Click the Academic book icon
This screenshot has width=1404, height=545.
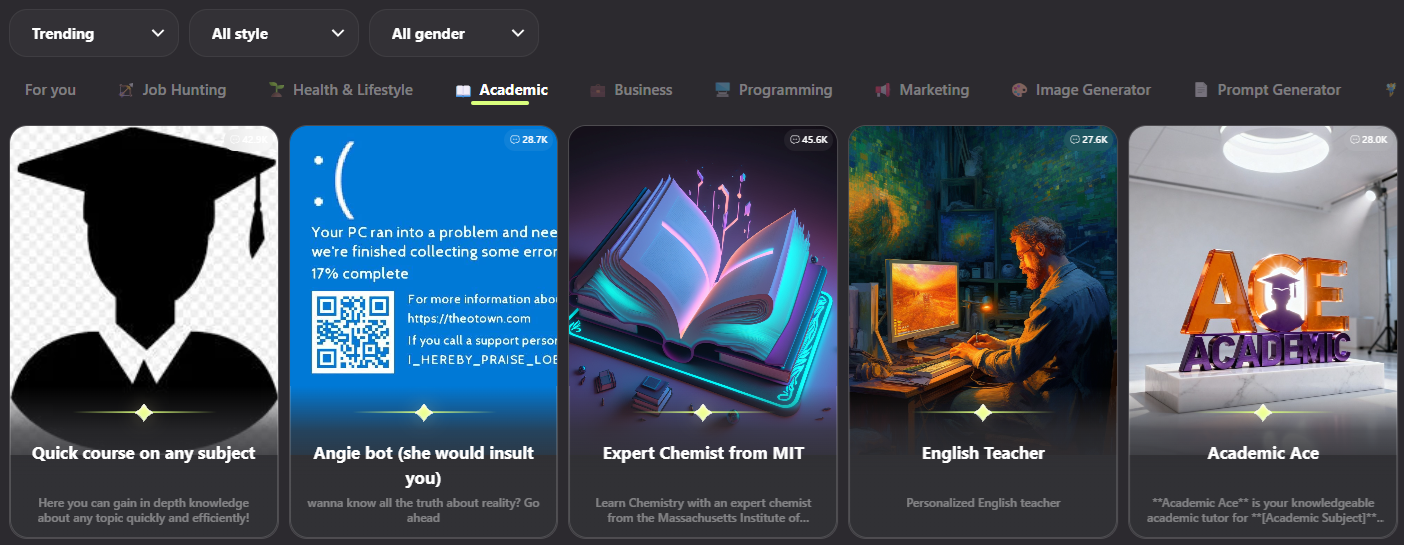[x=463, y=90]
